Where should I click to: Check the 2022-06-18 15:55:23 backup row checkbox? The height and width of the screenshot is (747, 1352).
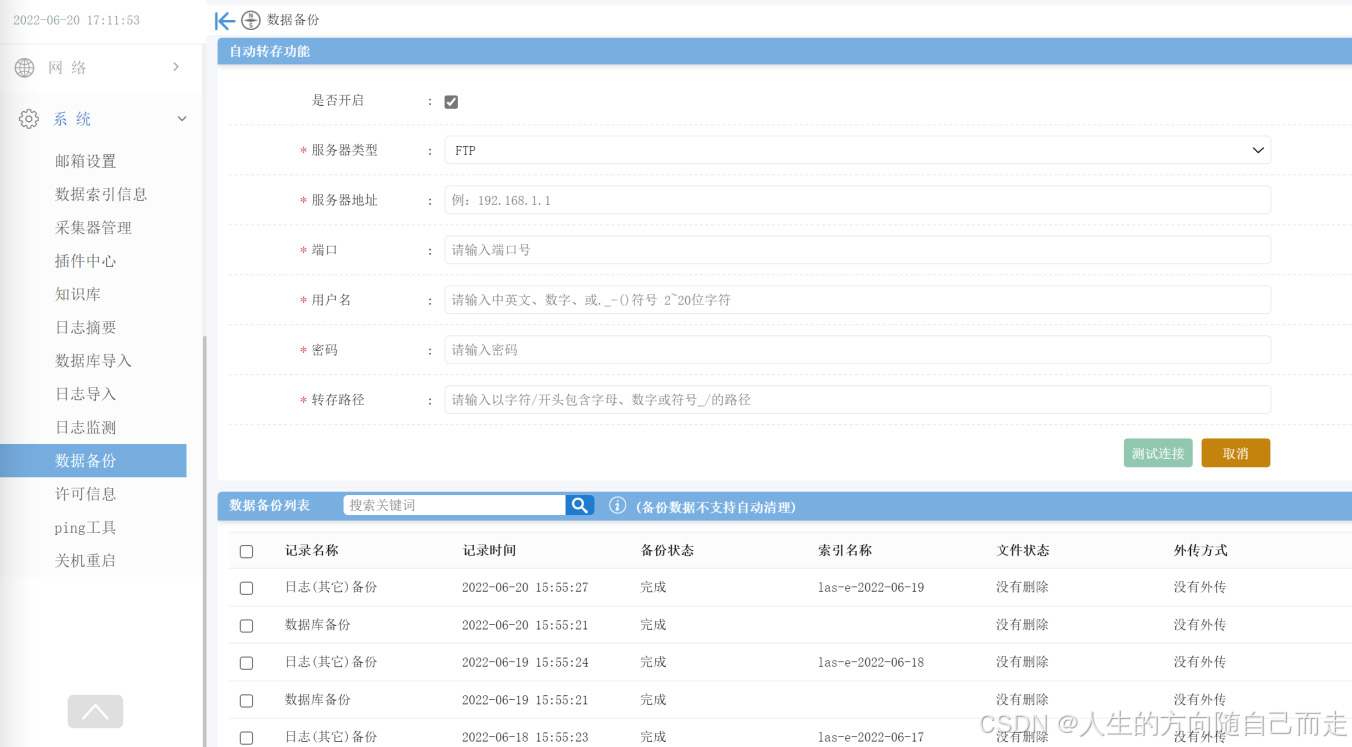click(247, 738)
